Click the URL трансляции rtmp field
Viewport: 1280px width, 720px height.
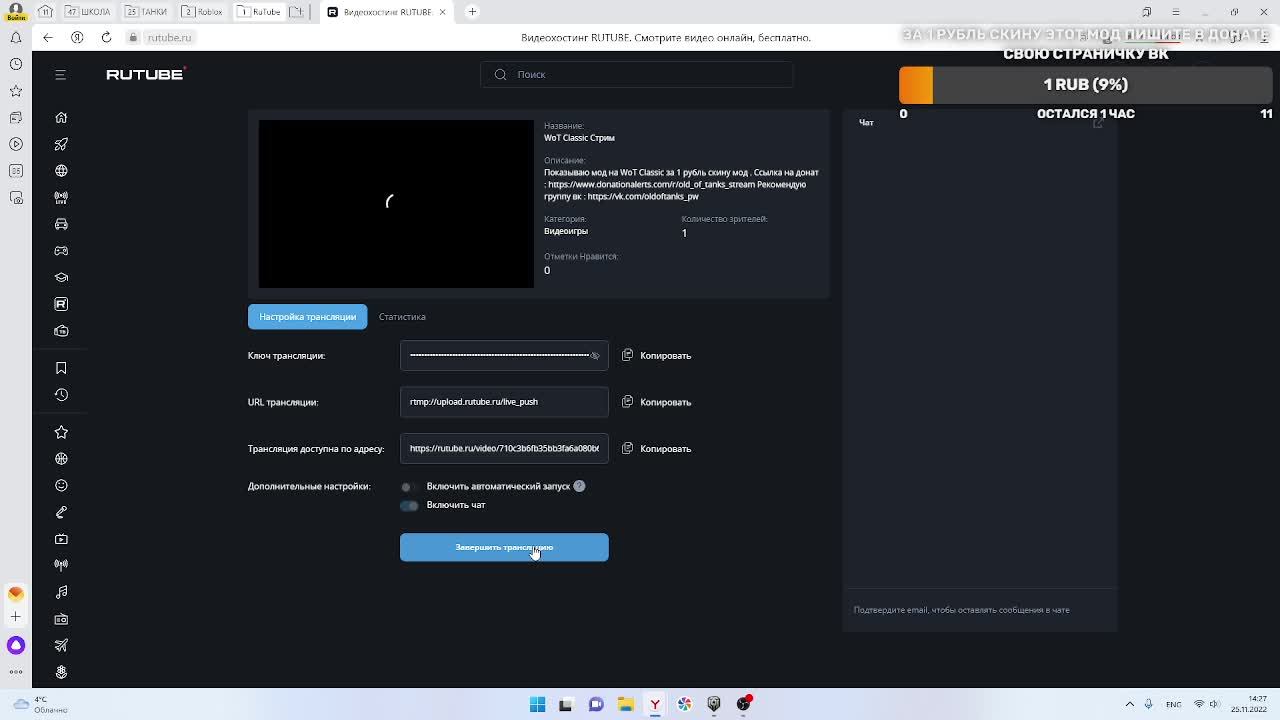pyautogui.click(x=504, y=402)
